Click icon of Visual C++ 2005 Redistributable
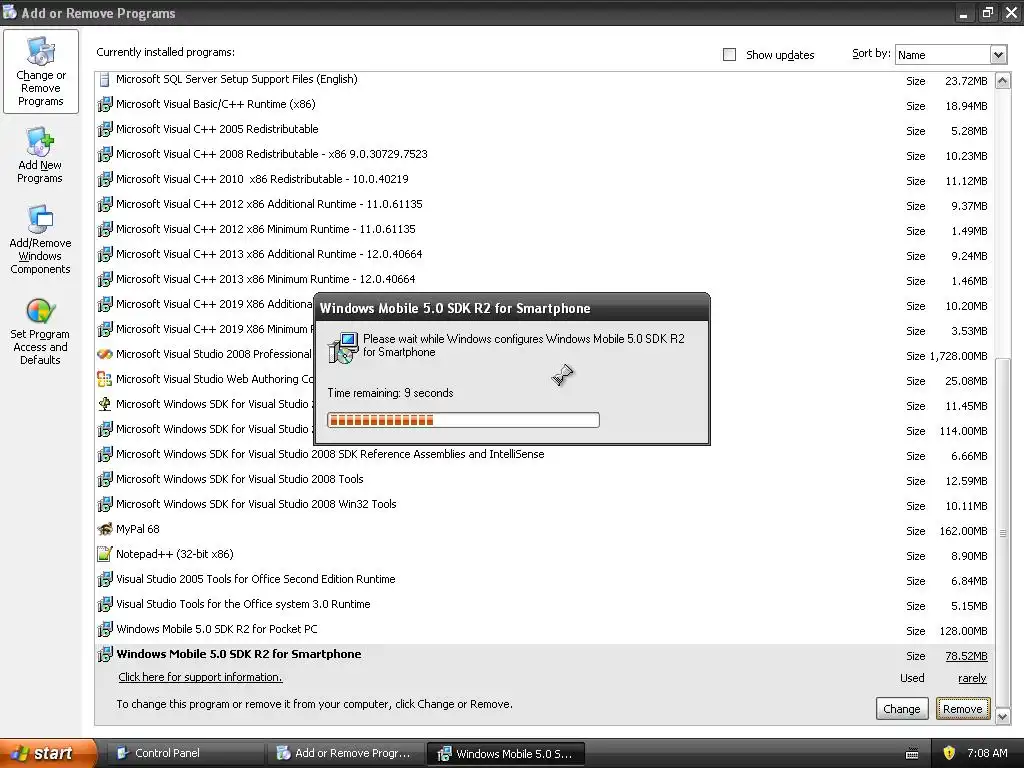 coord(104,129)
